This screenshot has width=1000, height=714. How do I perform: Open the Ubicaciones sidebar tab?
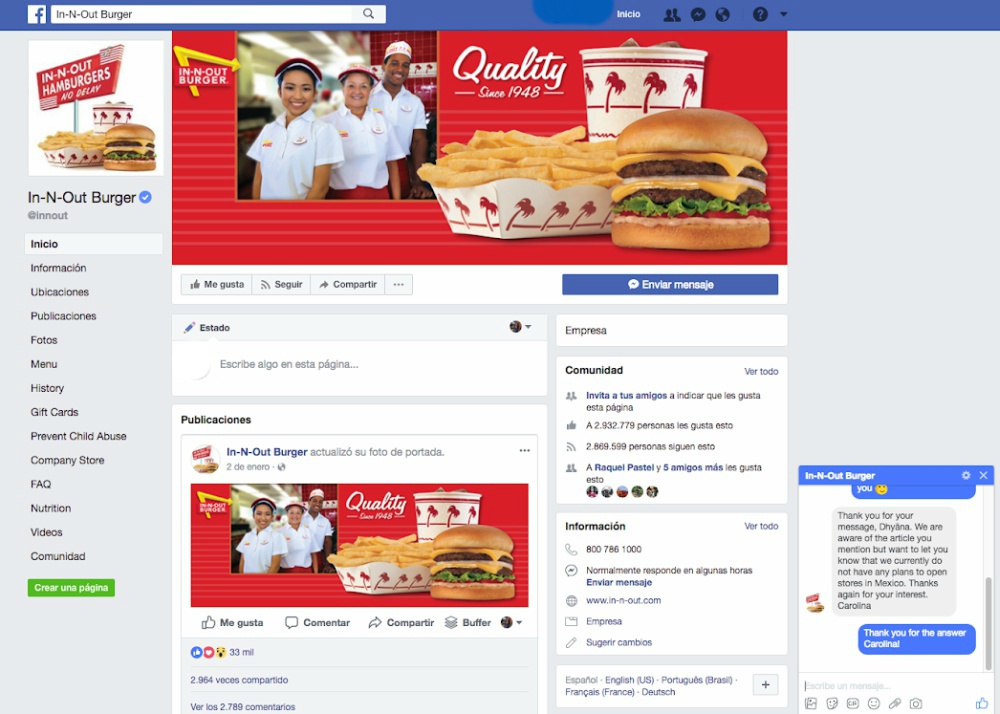(60, 292)
